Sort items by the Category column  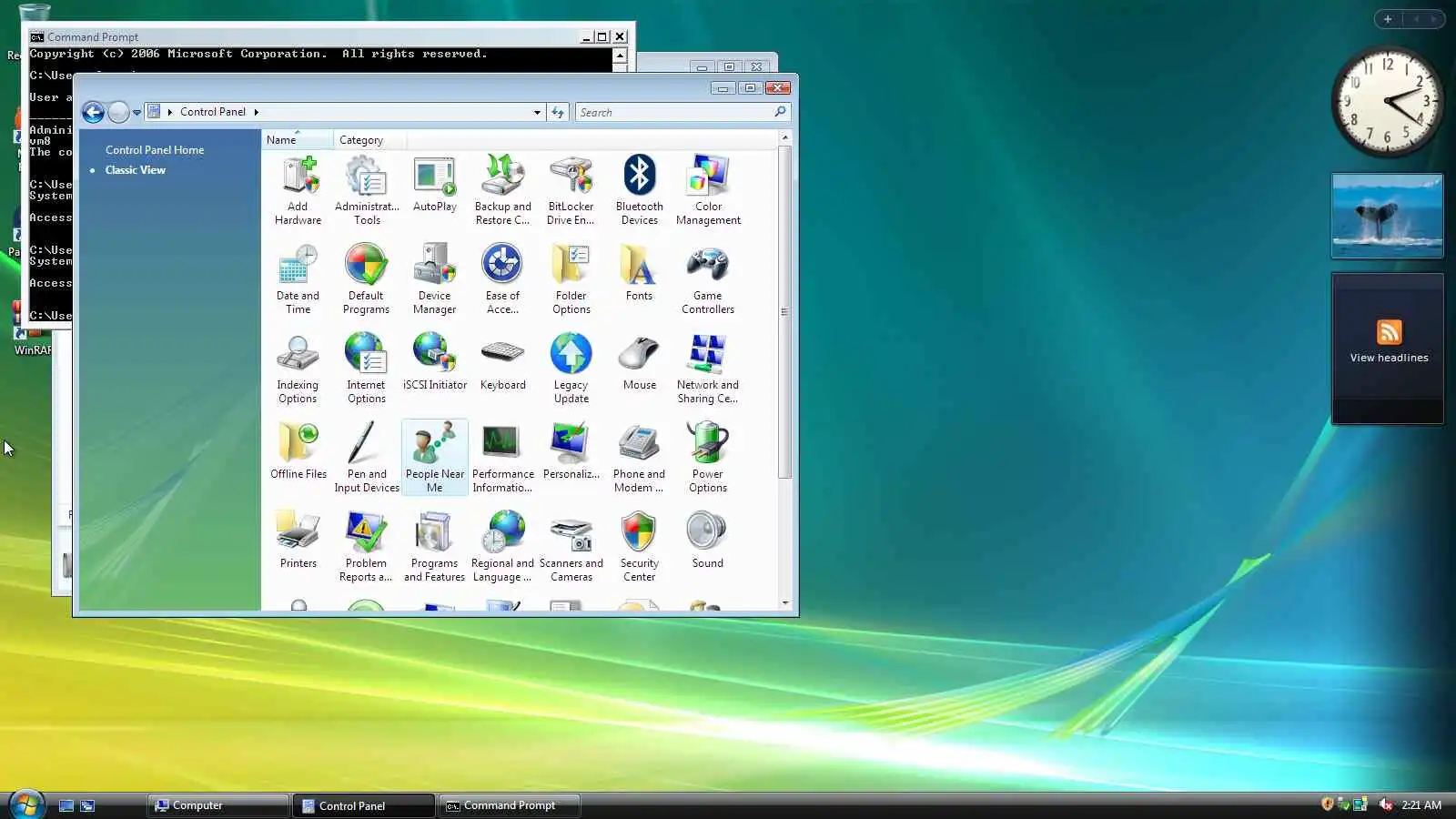(x=369, y=140)
